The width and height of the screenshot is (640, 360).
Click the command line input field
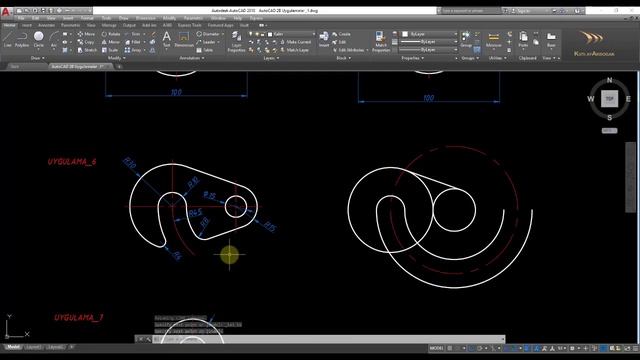click(x=329, y=339)
